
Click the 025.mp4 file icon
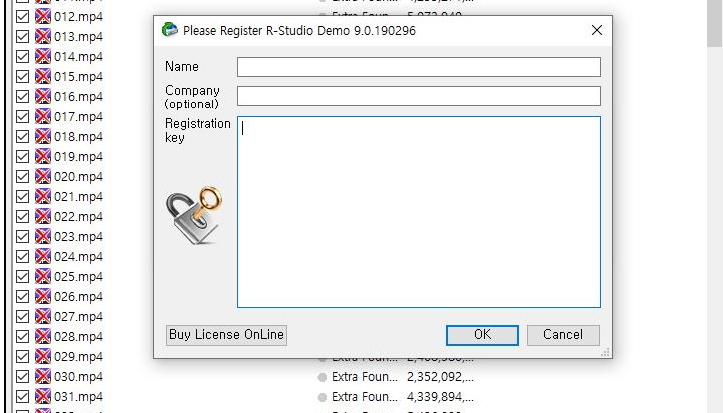pyautogui.click(x=43, y=277)
